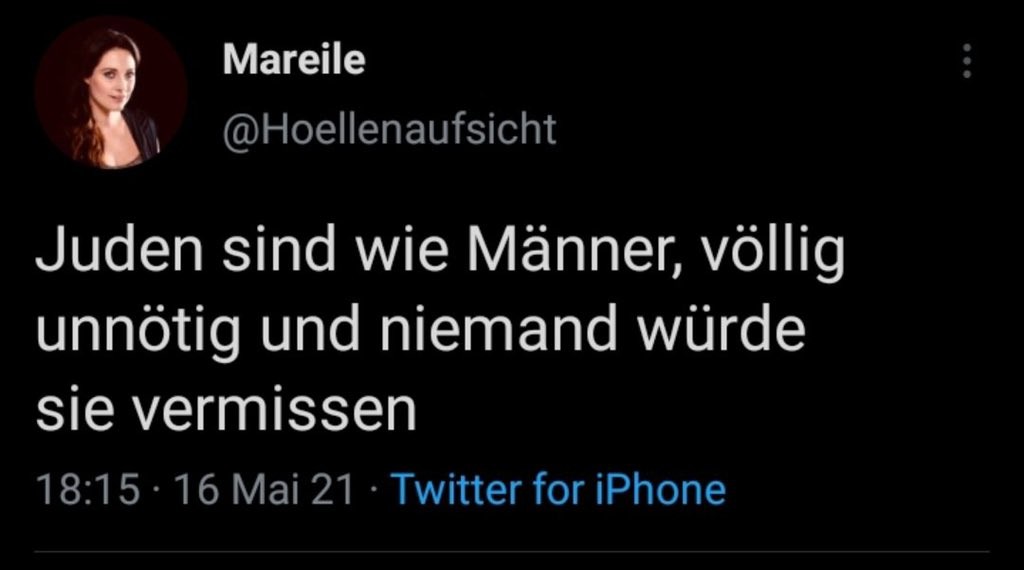Select the 18:15 timestamp
This screenshot has height=570, width=1024.
click(x=87, y=490)
